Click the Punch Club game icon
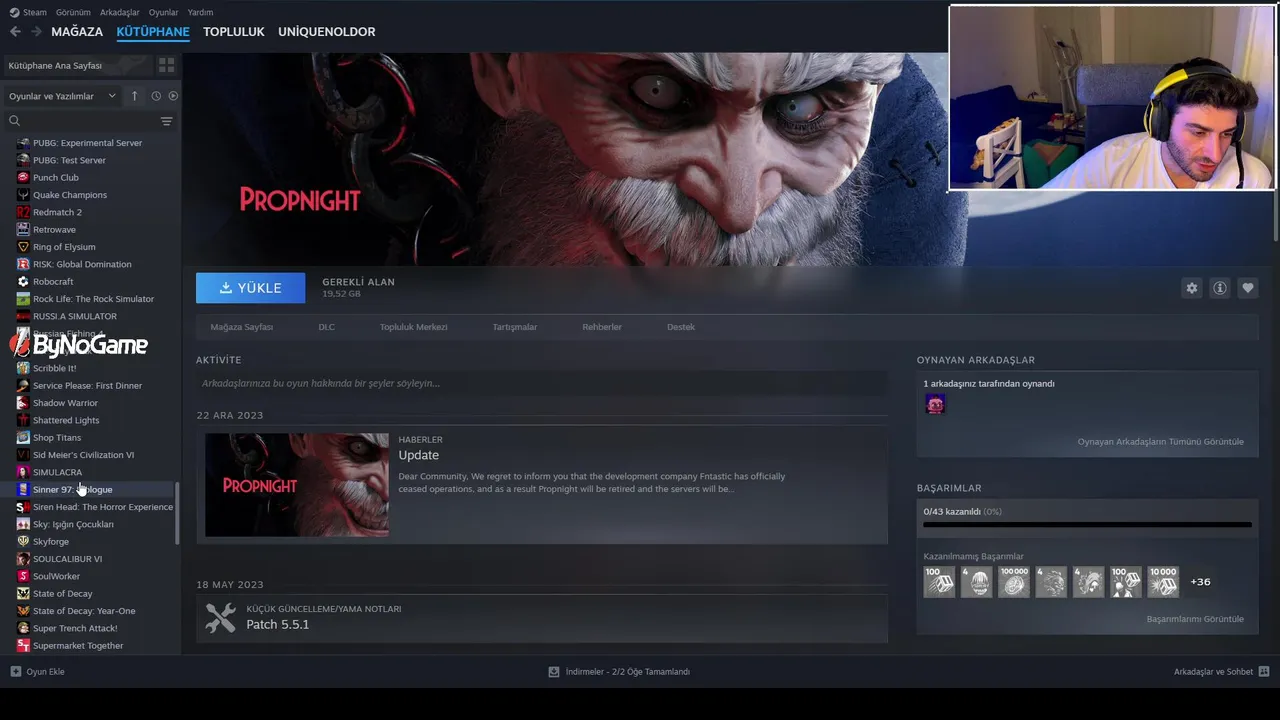This screenshot has height=720, width=1280. coord(23,178)
